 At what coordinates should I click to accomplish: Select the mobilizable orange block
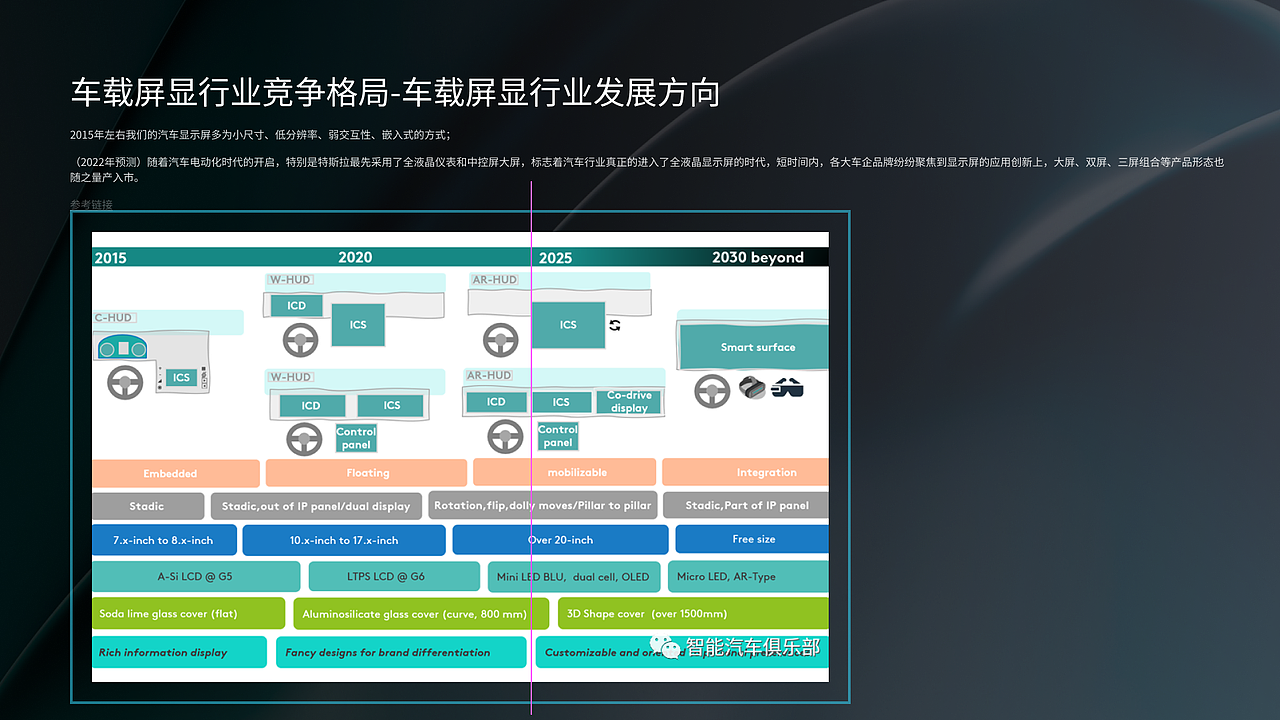(x=564, y=472)
